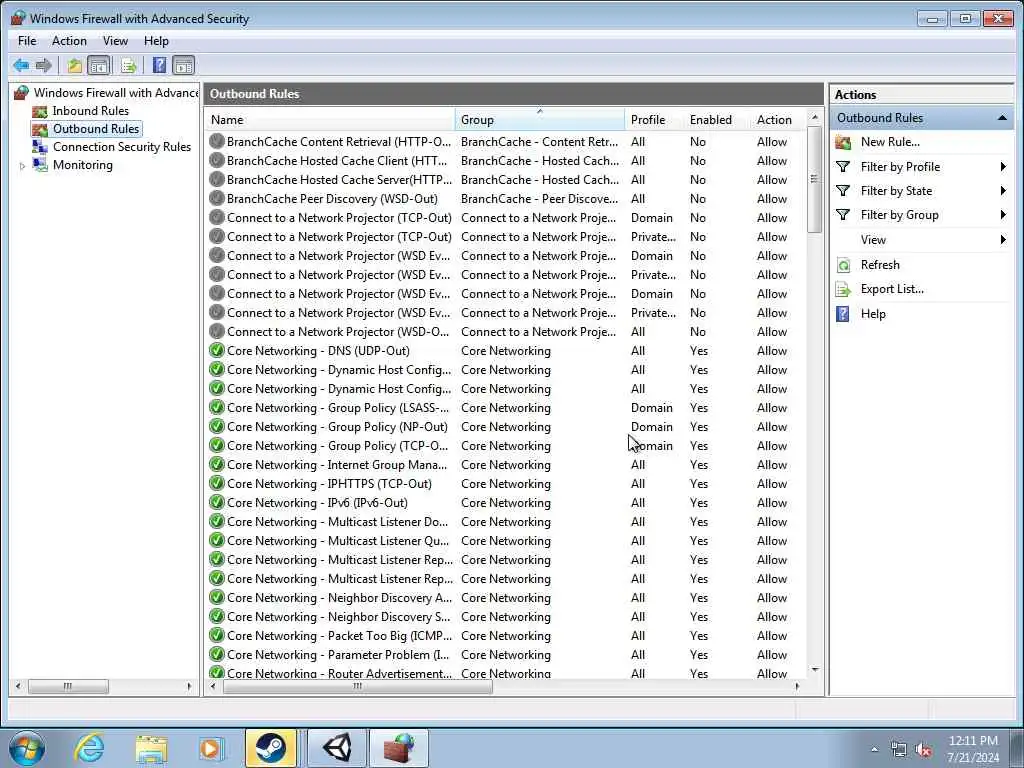
Task: Click the green icon of Core Networking IPHTTPS rule
Action: 217,483
